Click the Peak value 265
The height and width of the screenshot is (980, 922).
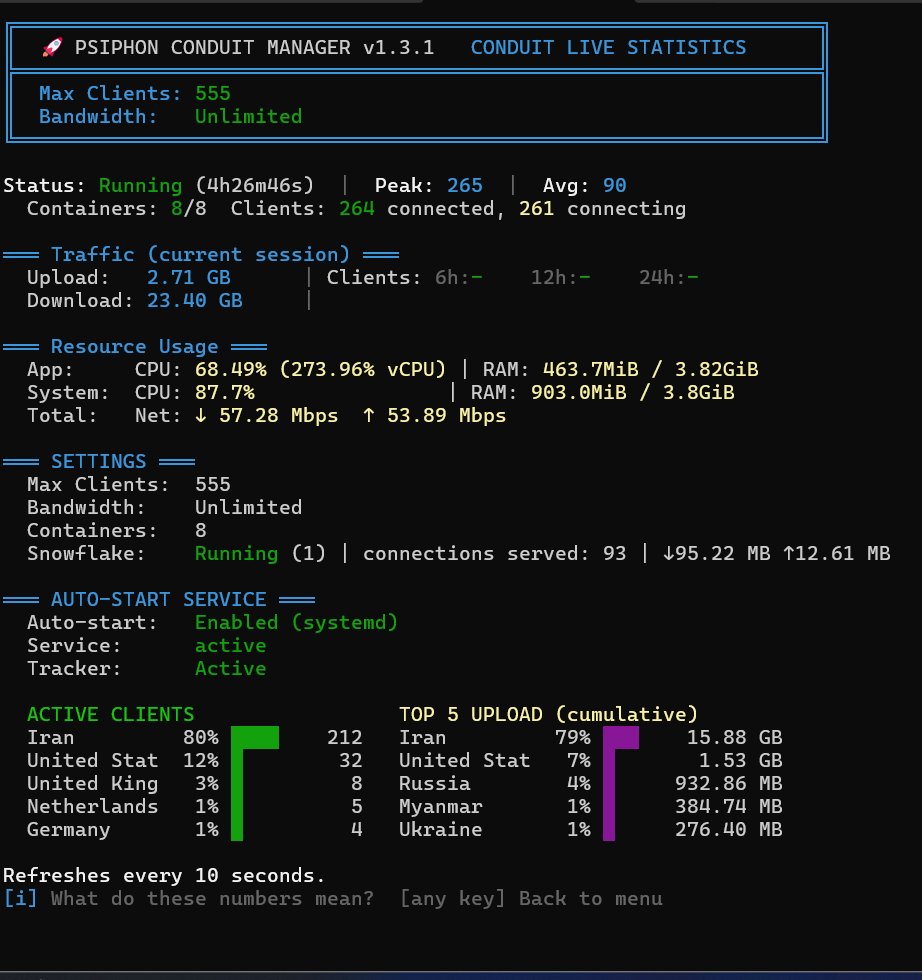464,186
